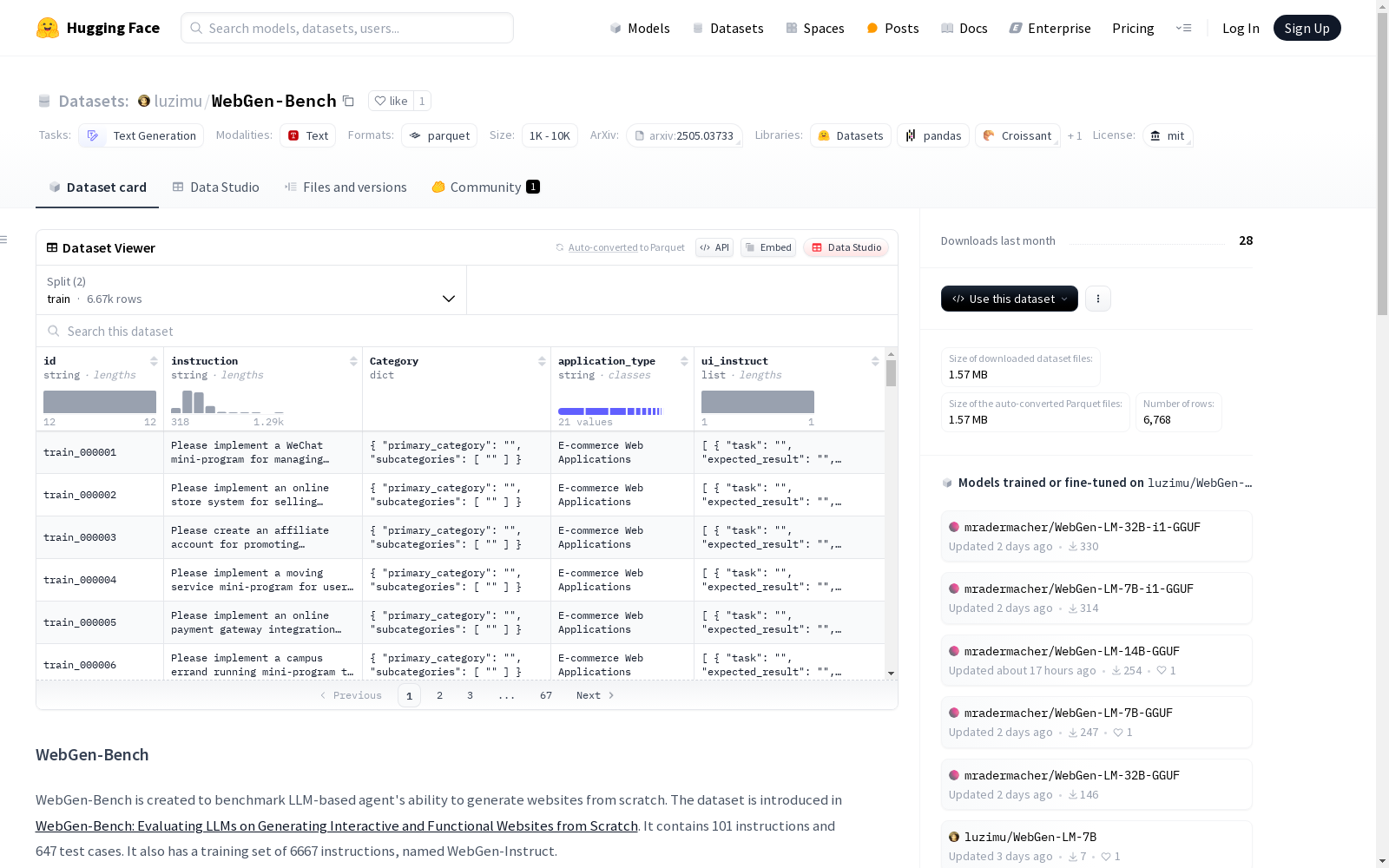This screenshot has width=1389, height=868.
Task: Like the WebGen-Bench dataset with the heart button
Action: (391, 101)
